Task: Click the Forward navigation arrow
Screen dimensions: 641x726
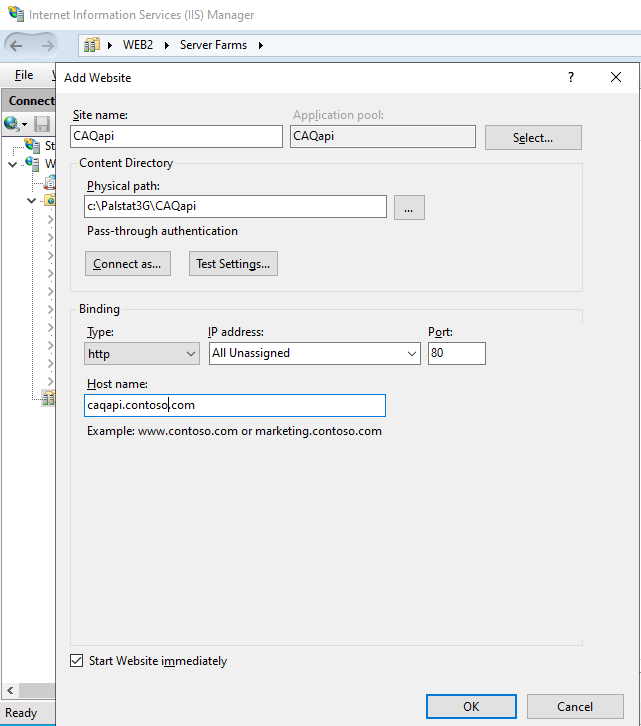Action: (x=47, y=45)
